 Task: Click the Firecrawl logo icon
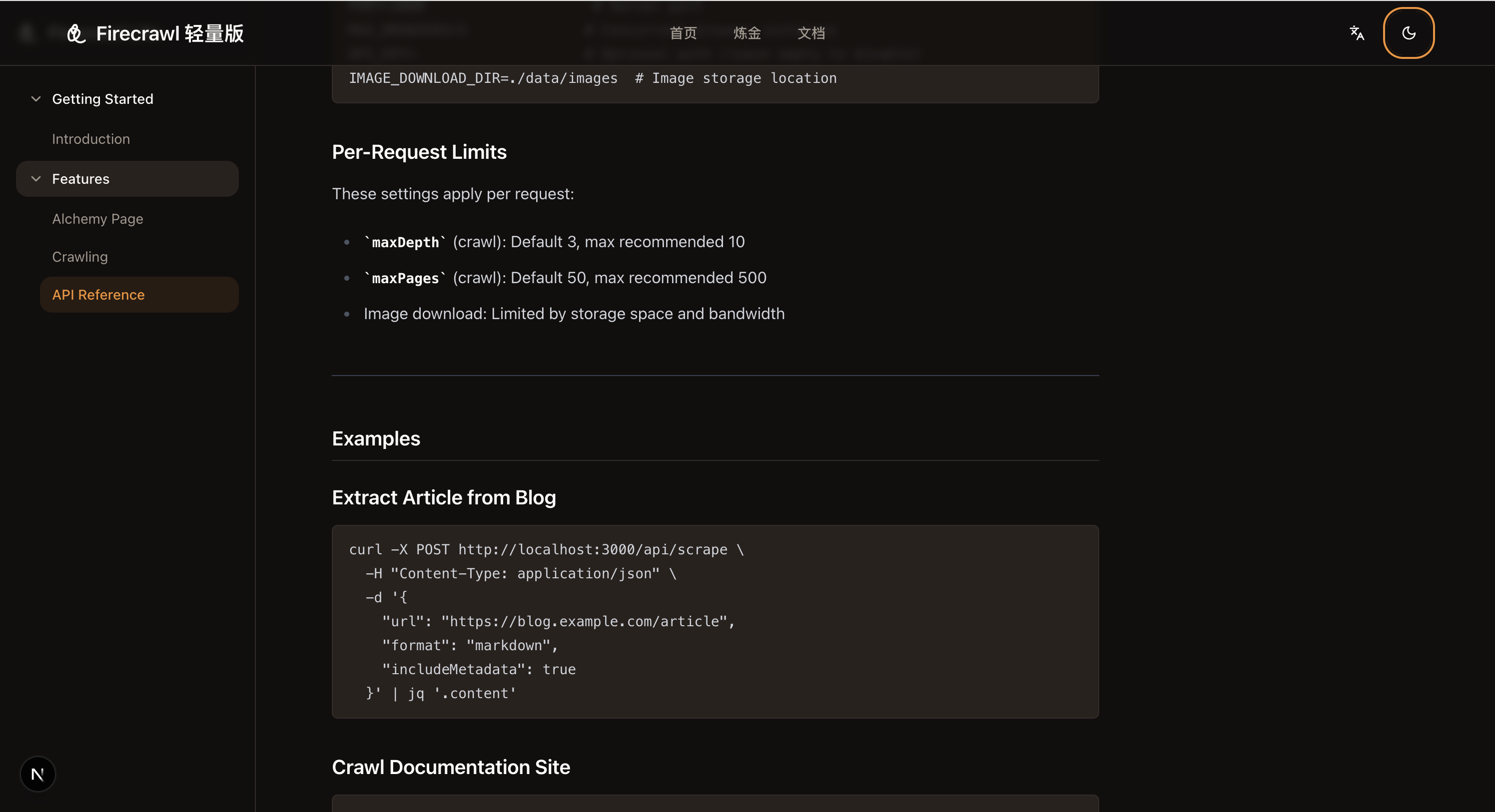pos(75,33)
